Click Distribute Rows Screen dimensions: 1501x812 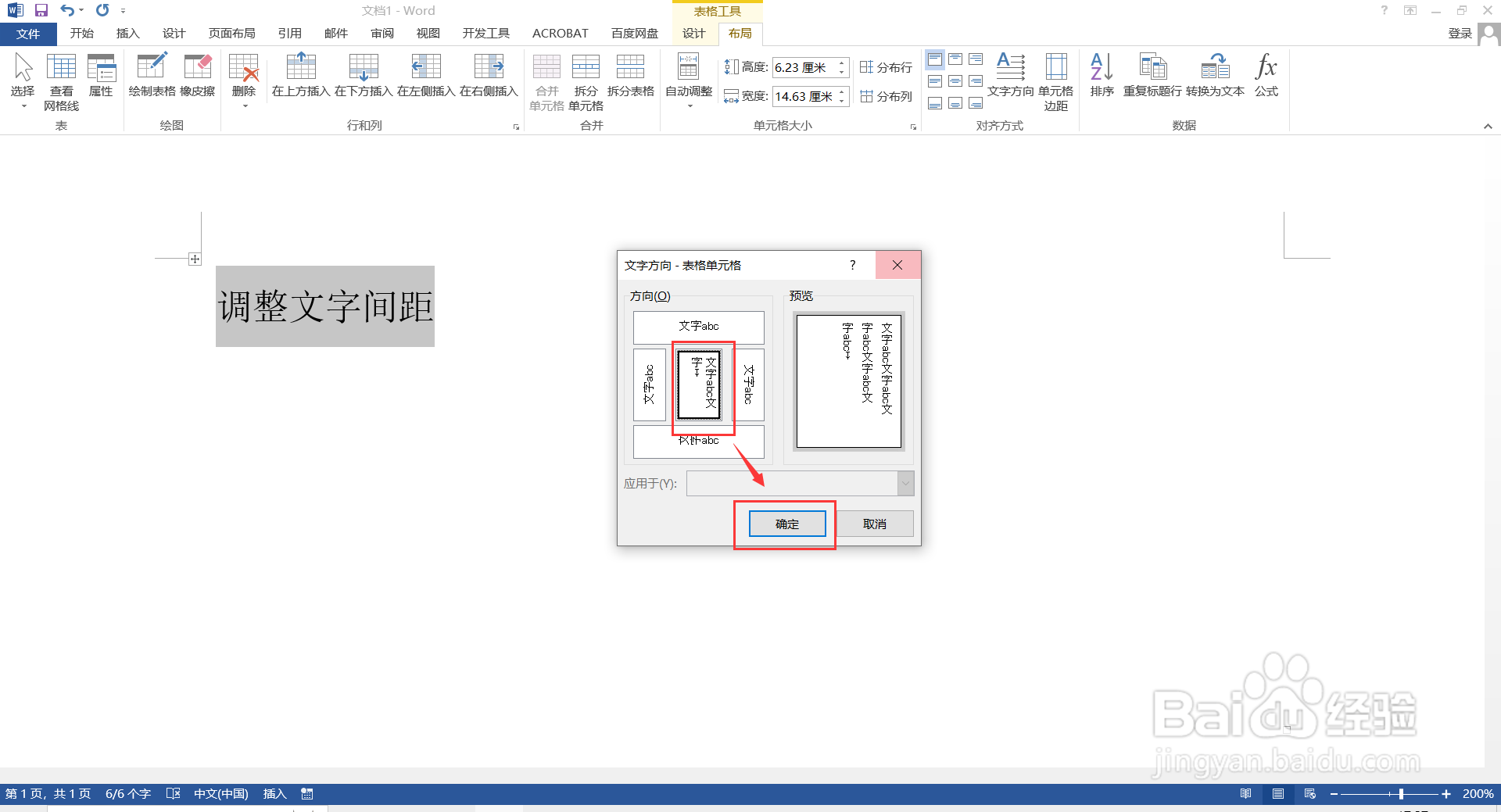[886, 67]
